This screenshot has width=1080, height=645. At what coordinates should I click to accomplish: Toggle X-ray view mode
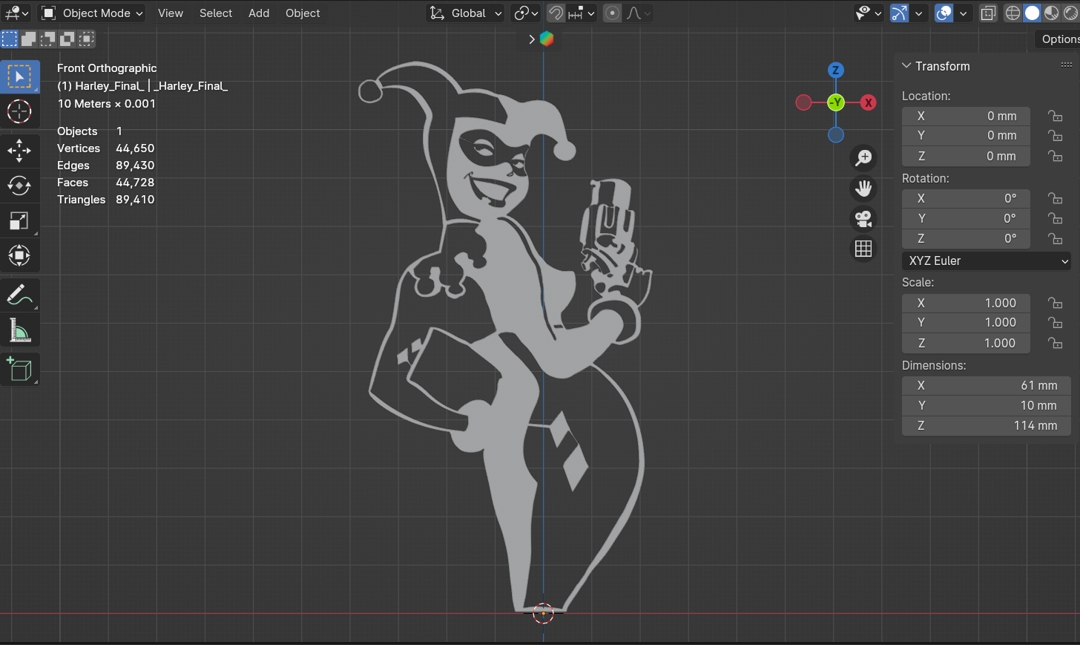point(988,13)
